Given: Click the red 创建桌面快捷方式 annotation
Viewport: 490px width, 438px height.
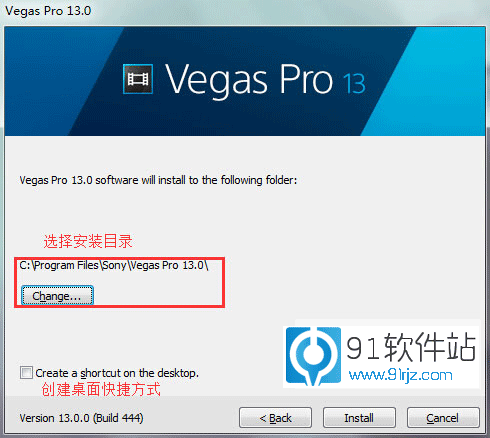Looking at the screenshot, I should [x=101, y=389].
